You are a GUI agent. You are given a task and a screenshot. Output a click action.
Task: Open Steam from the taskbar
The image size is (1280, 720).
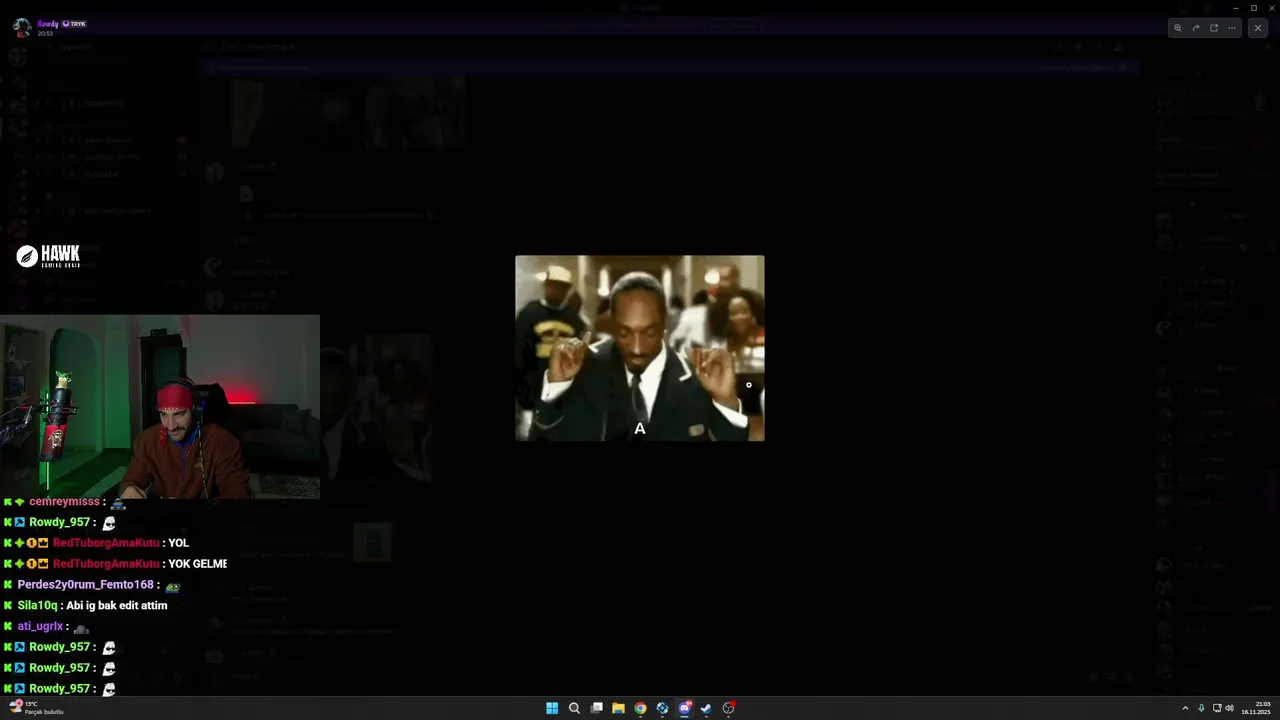coord(706,708)
